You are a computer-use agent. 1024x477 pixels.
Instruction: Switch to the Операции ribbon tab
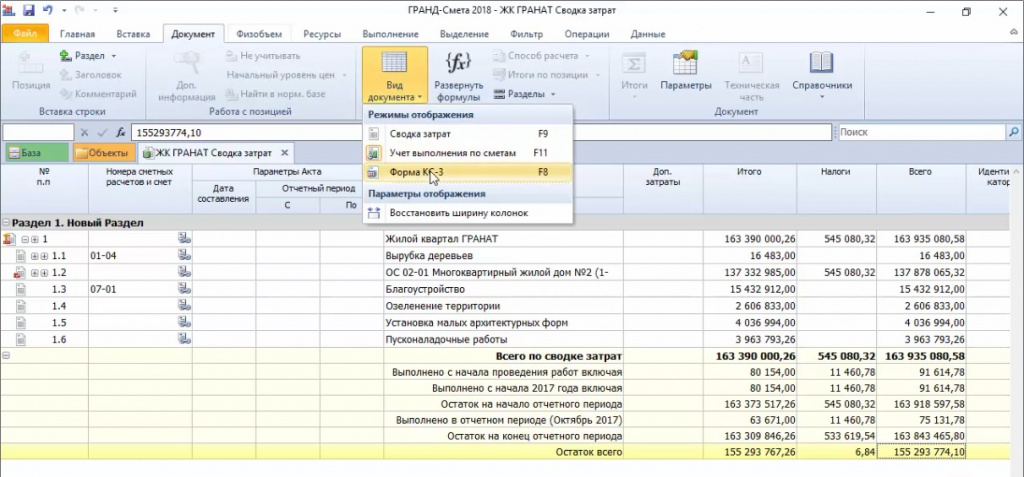[586, 34]
